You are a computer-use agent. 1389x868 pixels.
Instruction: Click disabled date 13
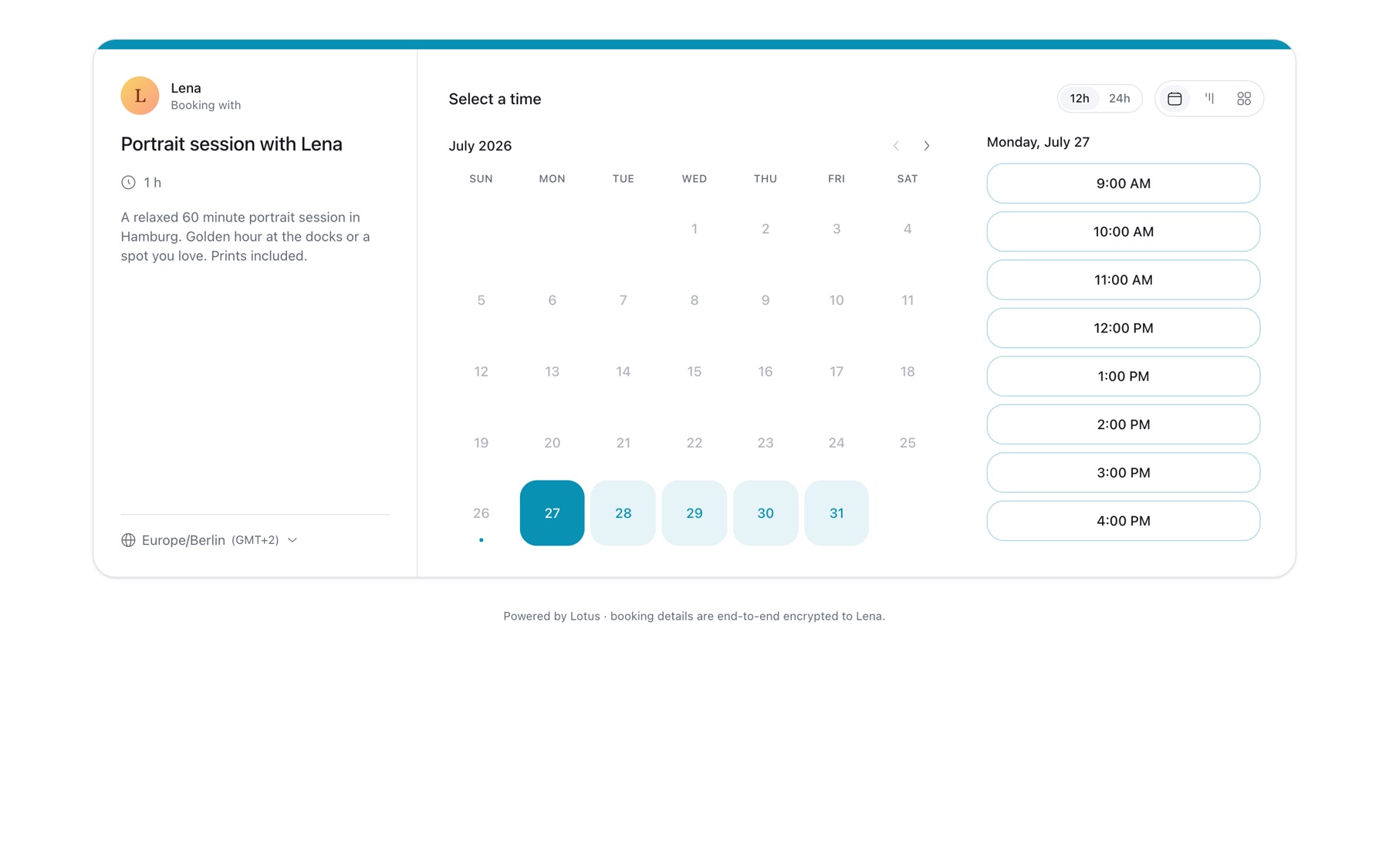[x=552, y=372]
